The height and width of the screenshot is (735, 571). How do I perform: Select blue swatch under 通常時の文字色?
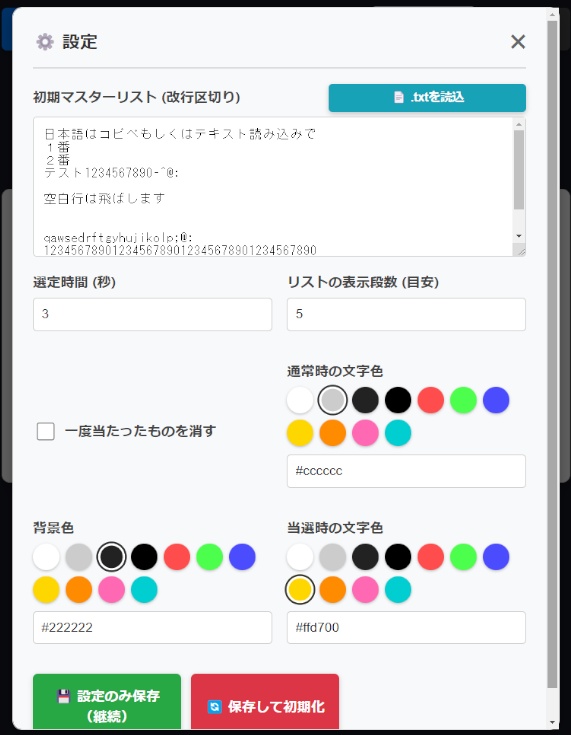[496, 400]
